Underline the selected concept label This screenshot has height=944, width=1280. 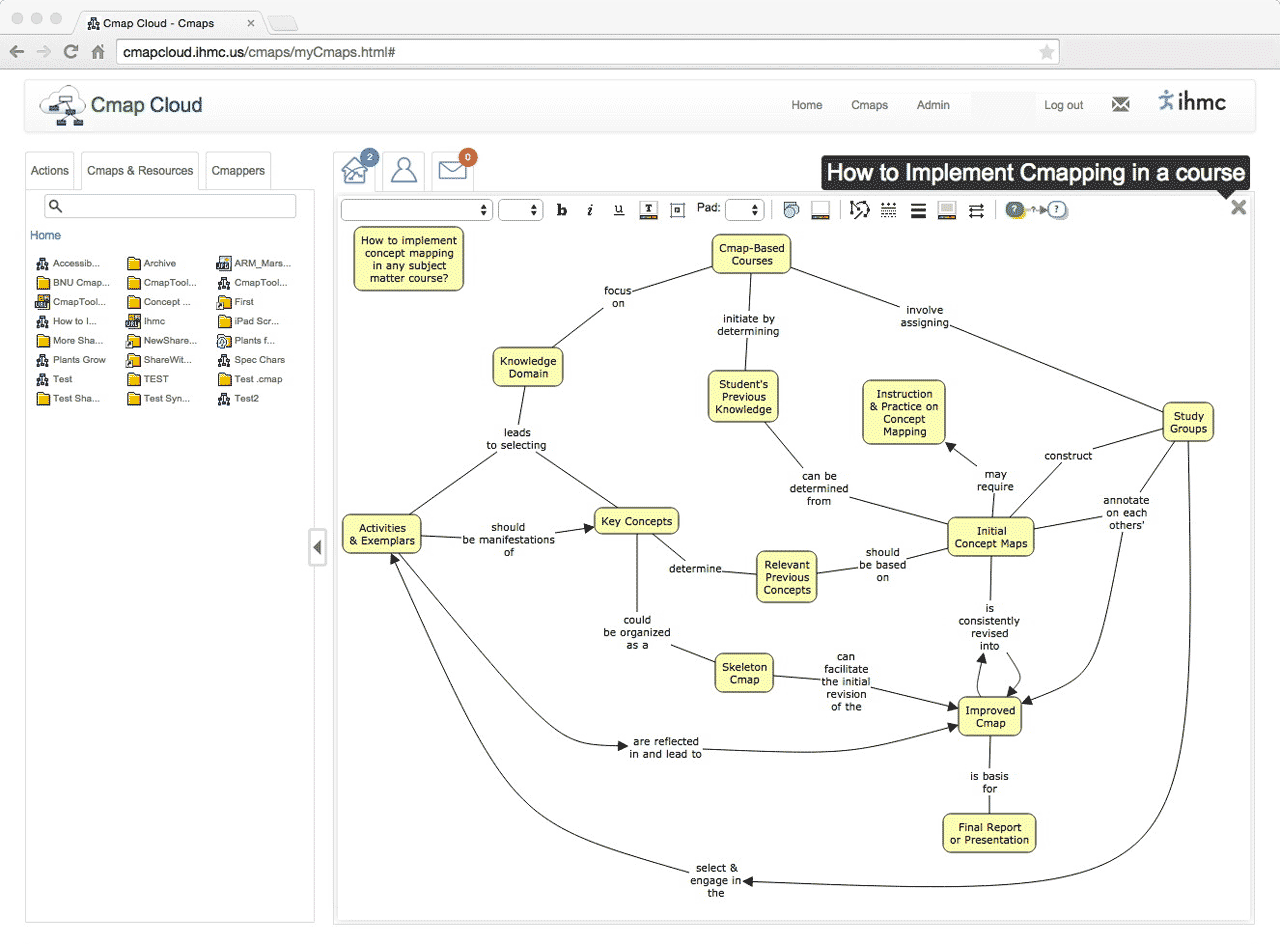(619, 210)
